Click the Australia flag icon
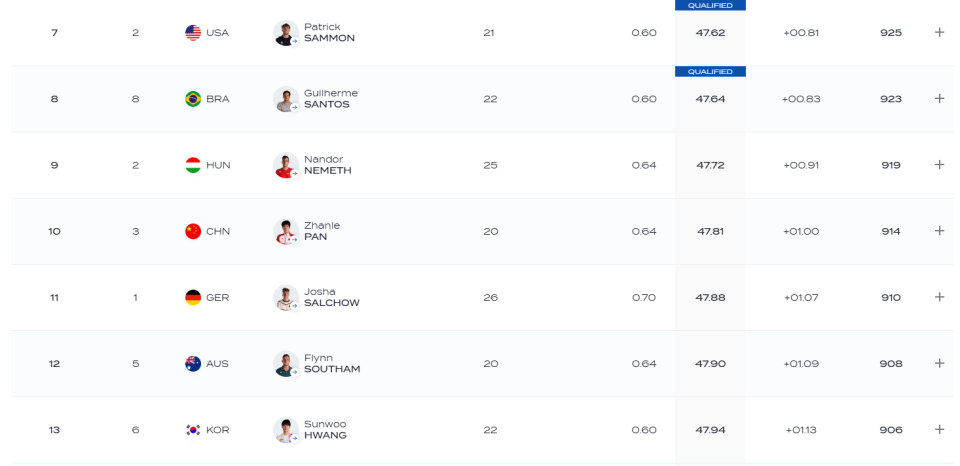 point(193,363)
